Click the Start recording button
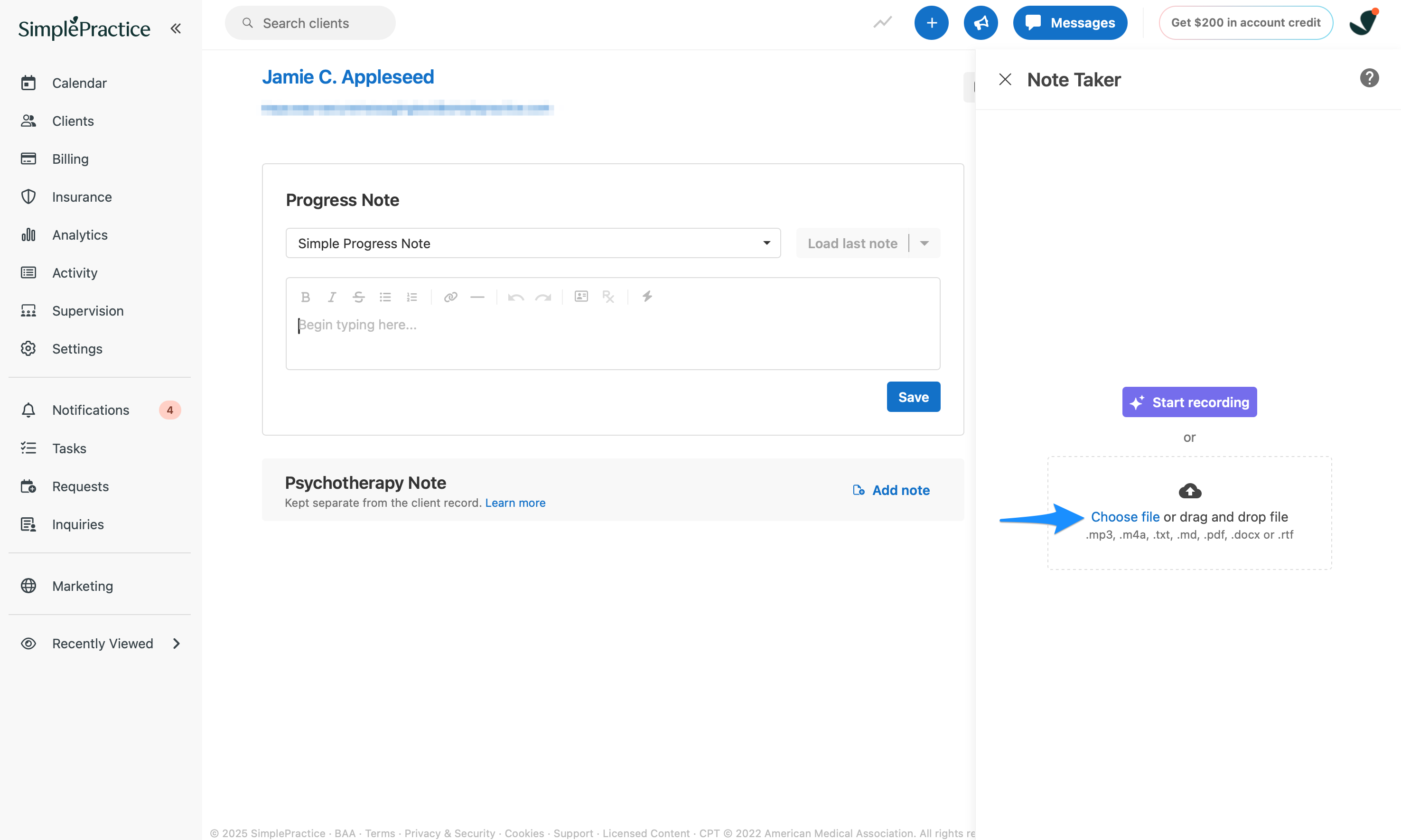The width and height of the screenshot is (1401, 840). click(x=1189, y=402)
